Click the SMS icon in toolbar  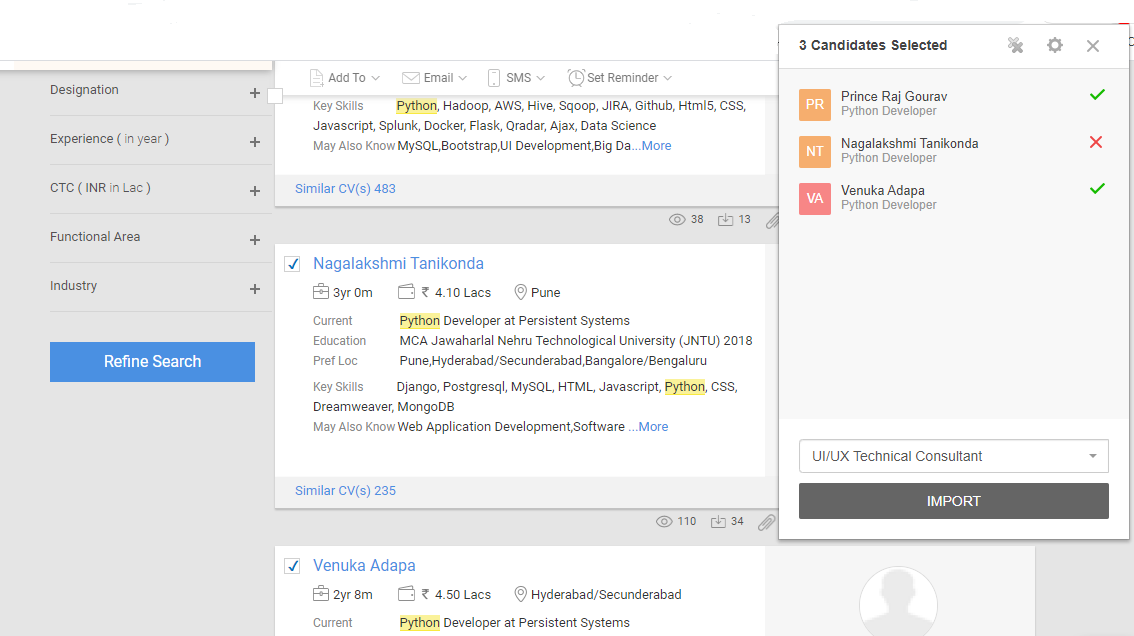pyautogui.click(x=492, y=77)
